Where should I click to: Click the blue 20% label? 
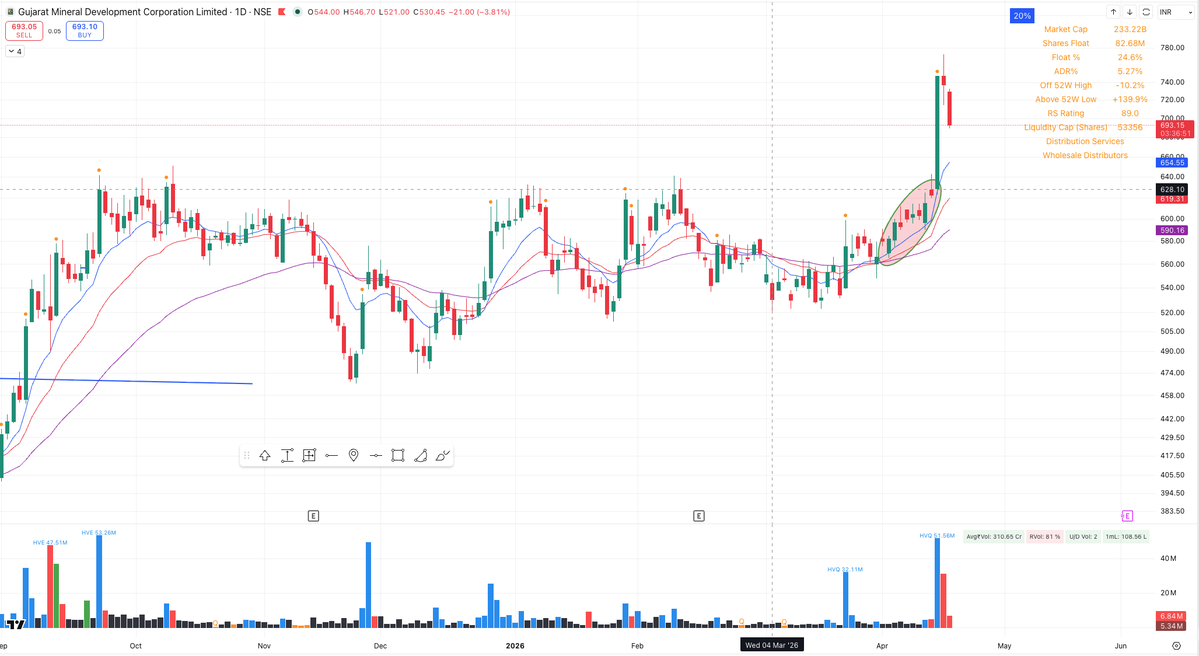pos(1022,16)
